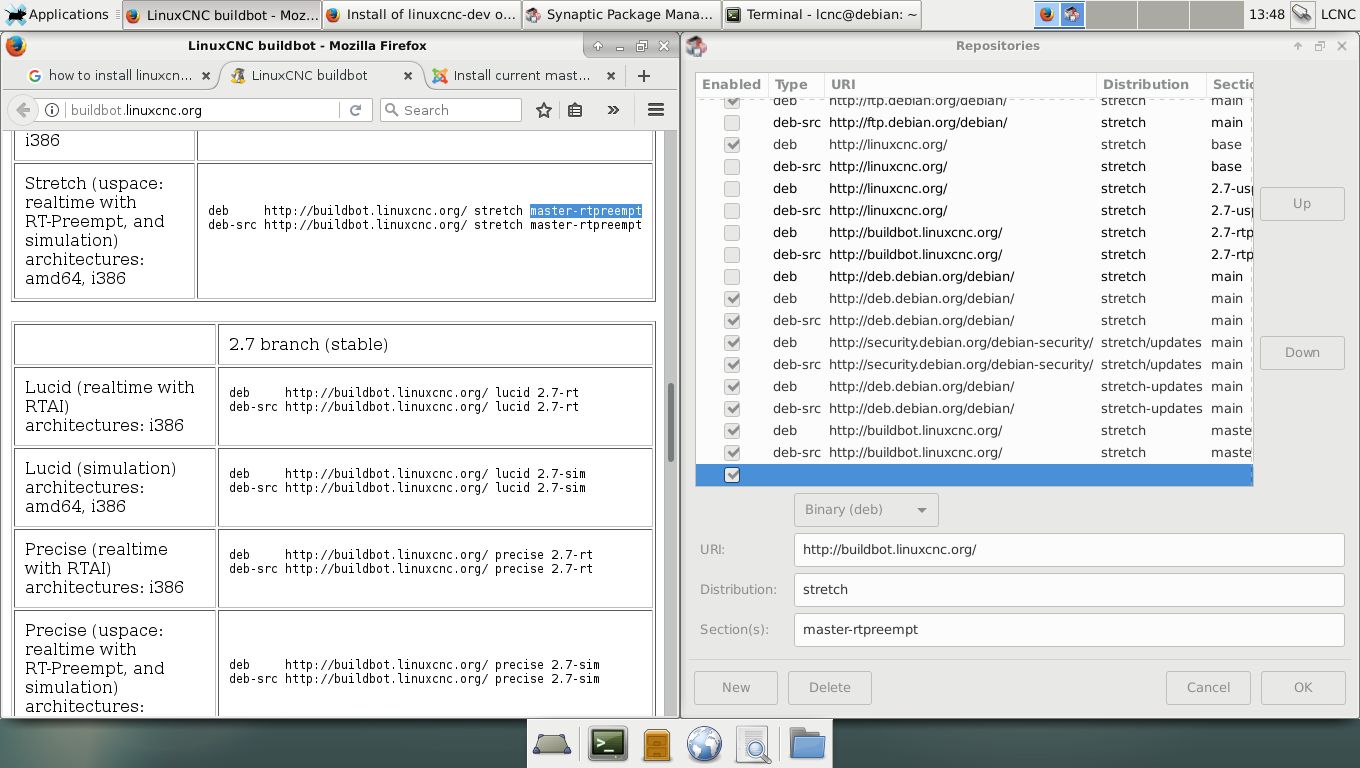Click the Delete repository button
The image size is (1360, 768).
coord(830,687)
